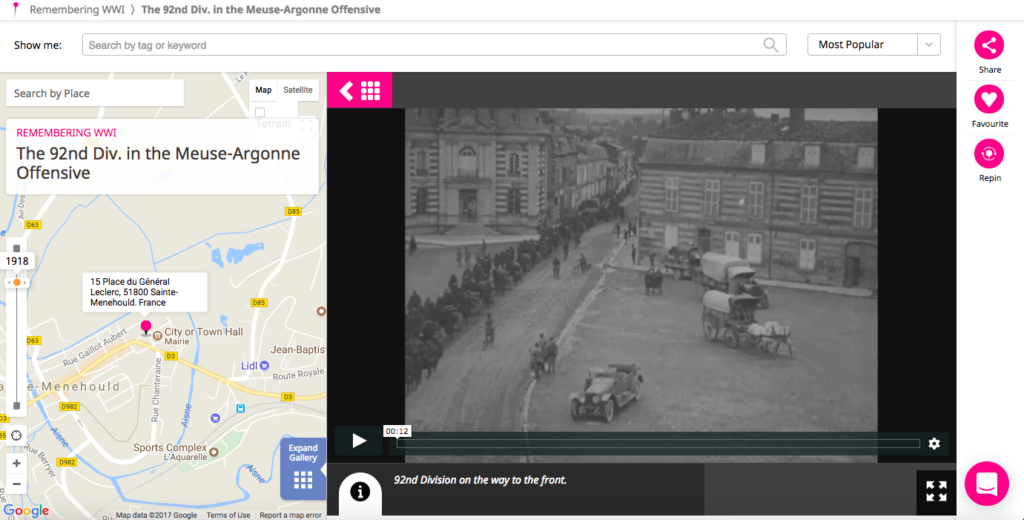This screenshot has height=520, width=1024.
Task: Click the pin title 92nd Div. heading
Action: click(158, 163)
